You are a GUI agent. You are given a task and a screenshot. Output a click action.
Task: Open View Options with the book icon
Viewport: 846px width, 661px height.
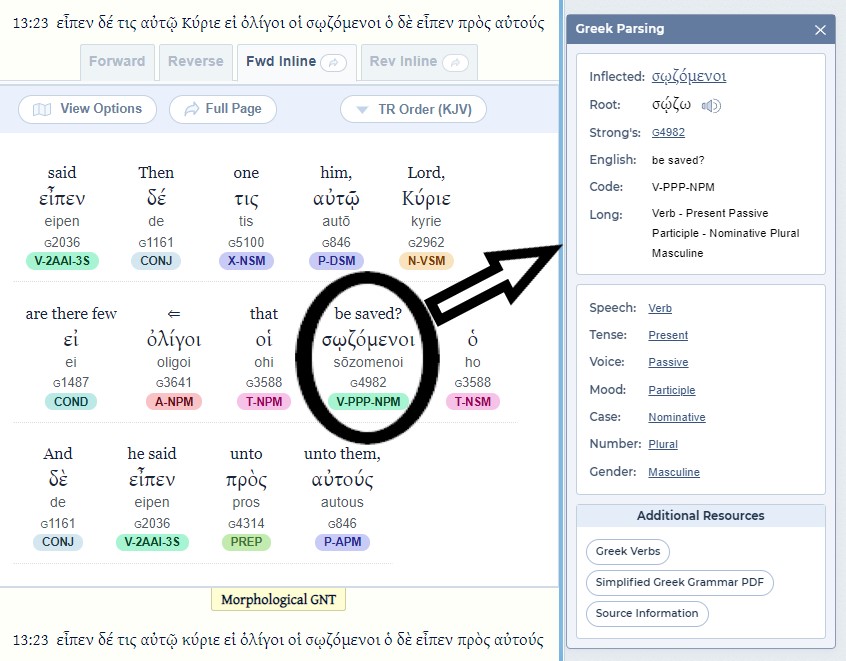tap(87, 109)
